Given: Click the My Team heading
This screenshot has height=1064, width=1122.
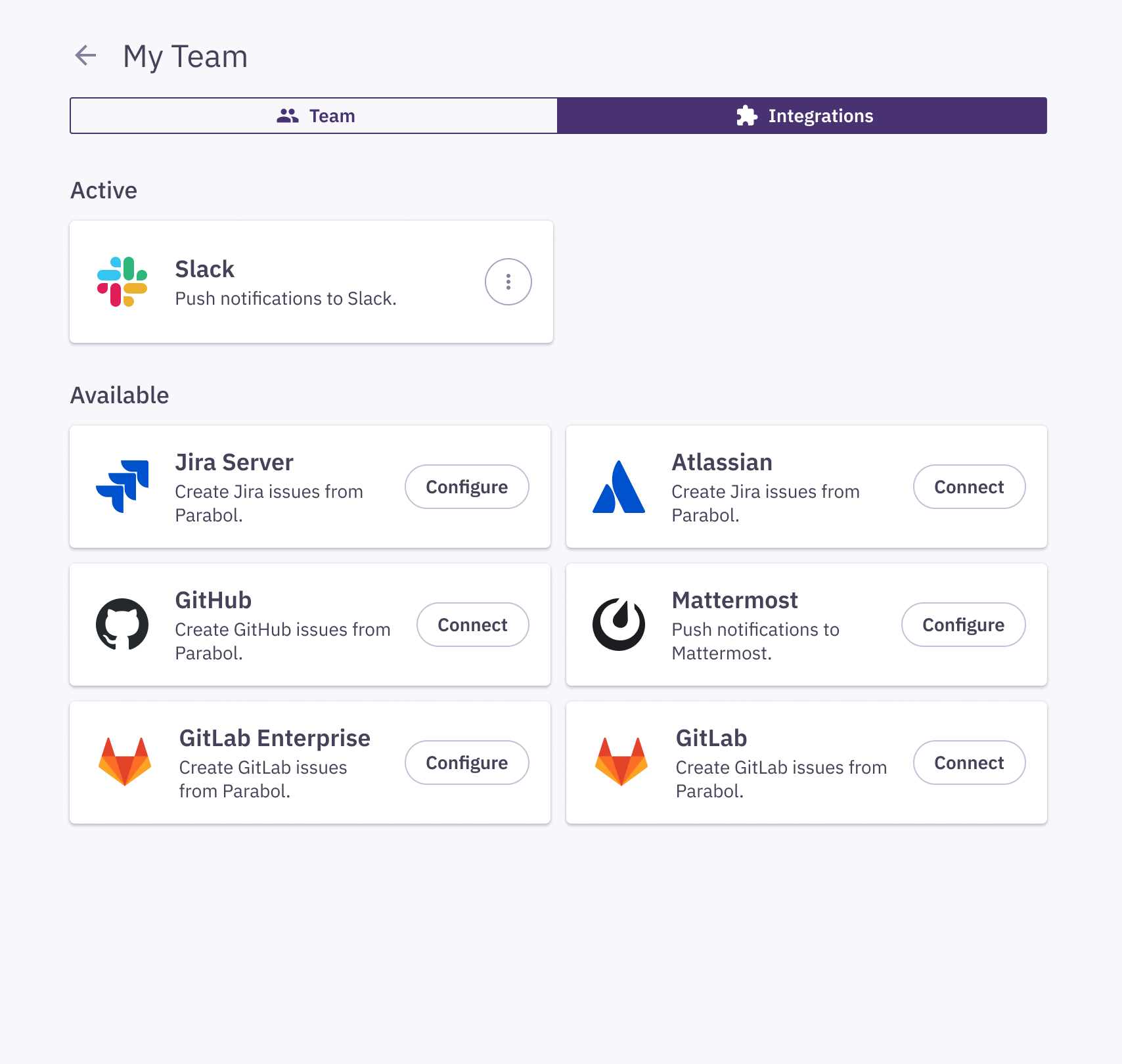Looking at the screenshot, I should pos(186,56).
